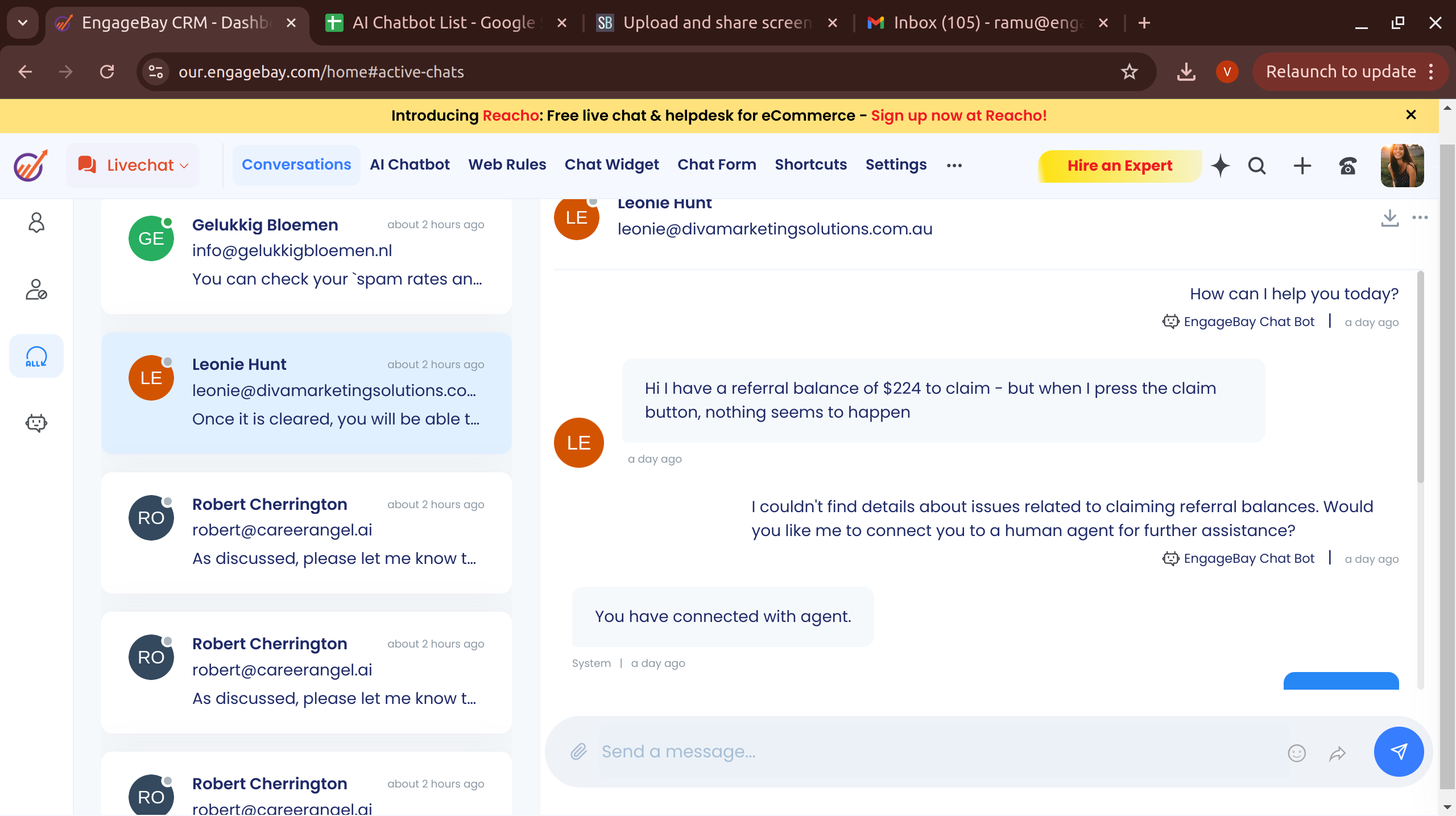Open Gelukkig Bloemen conversation
This screenshot has width=1456, height=816.
click(x=306, y=252)
